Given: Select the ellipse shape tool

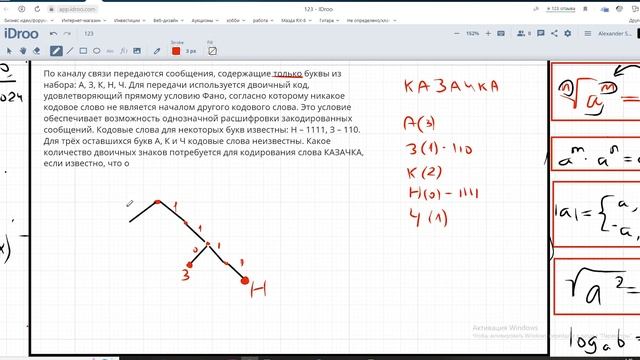Looking at the screenshot, I should point(97,51).
